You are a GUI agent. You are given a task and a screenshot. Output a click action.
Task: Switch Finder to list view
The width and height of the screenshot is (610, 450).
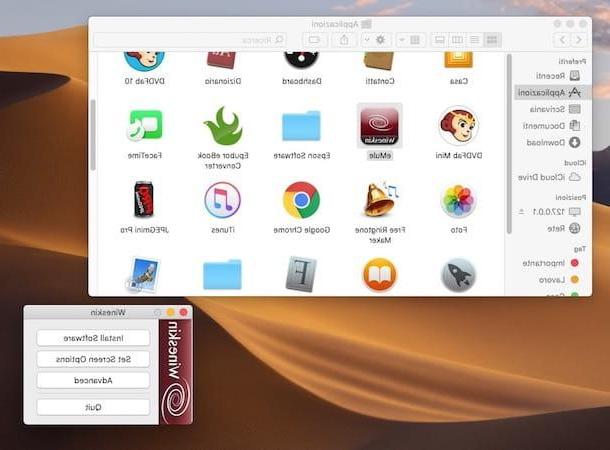pos(475,40)
